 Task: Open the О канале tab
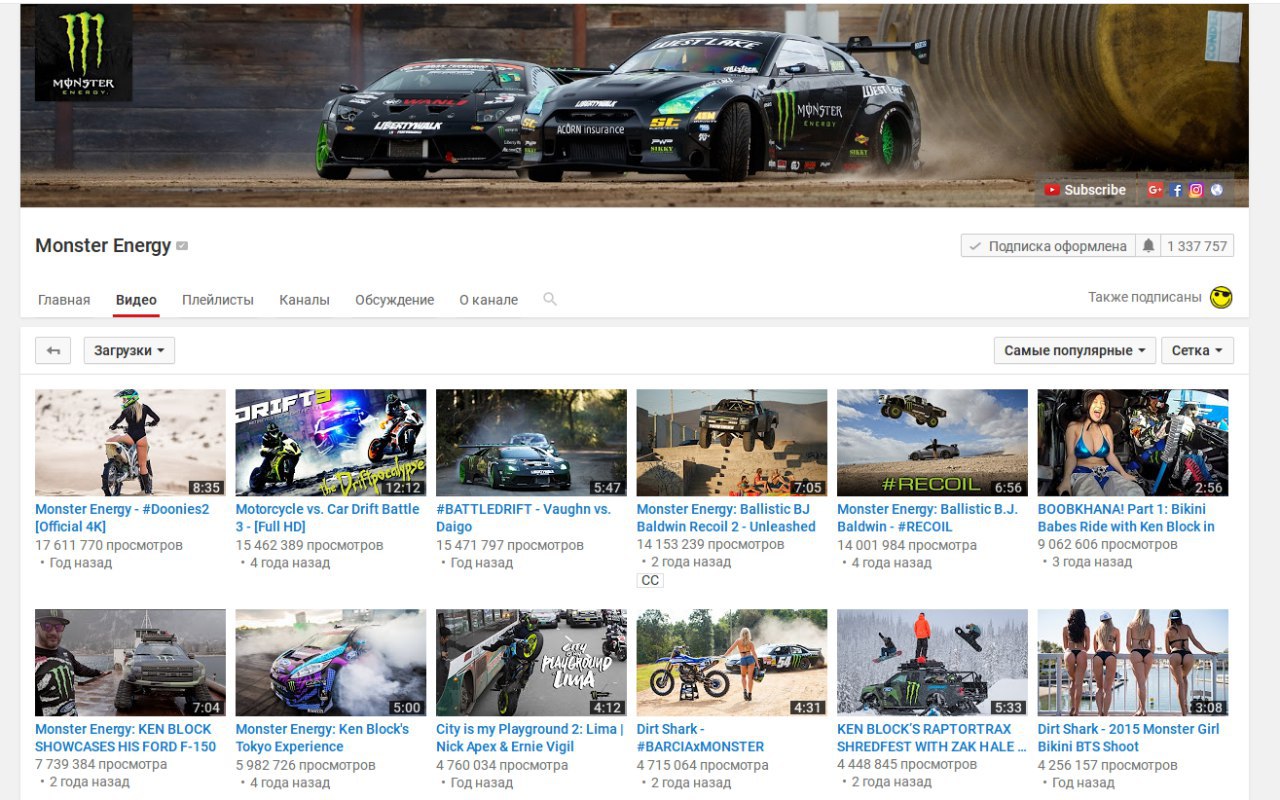coord(488,300)
